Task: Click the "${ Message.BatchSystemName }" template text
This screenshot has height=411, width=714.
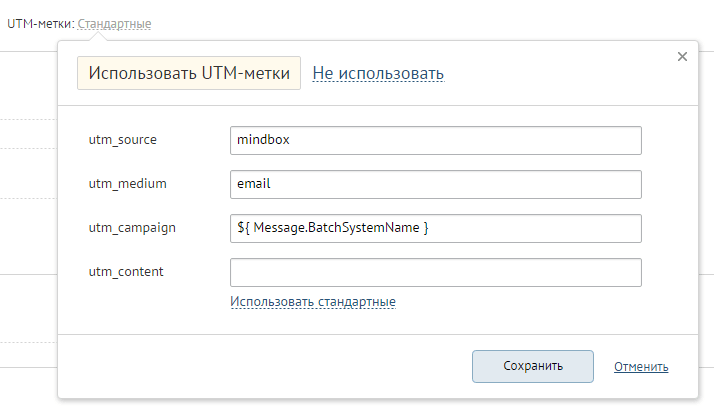Action: coord(332,228)
